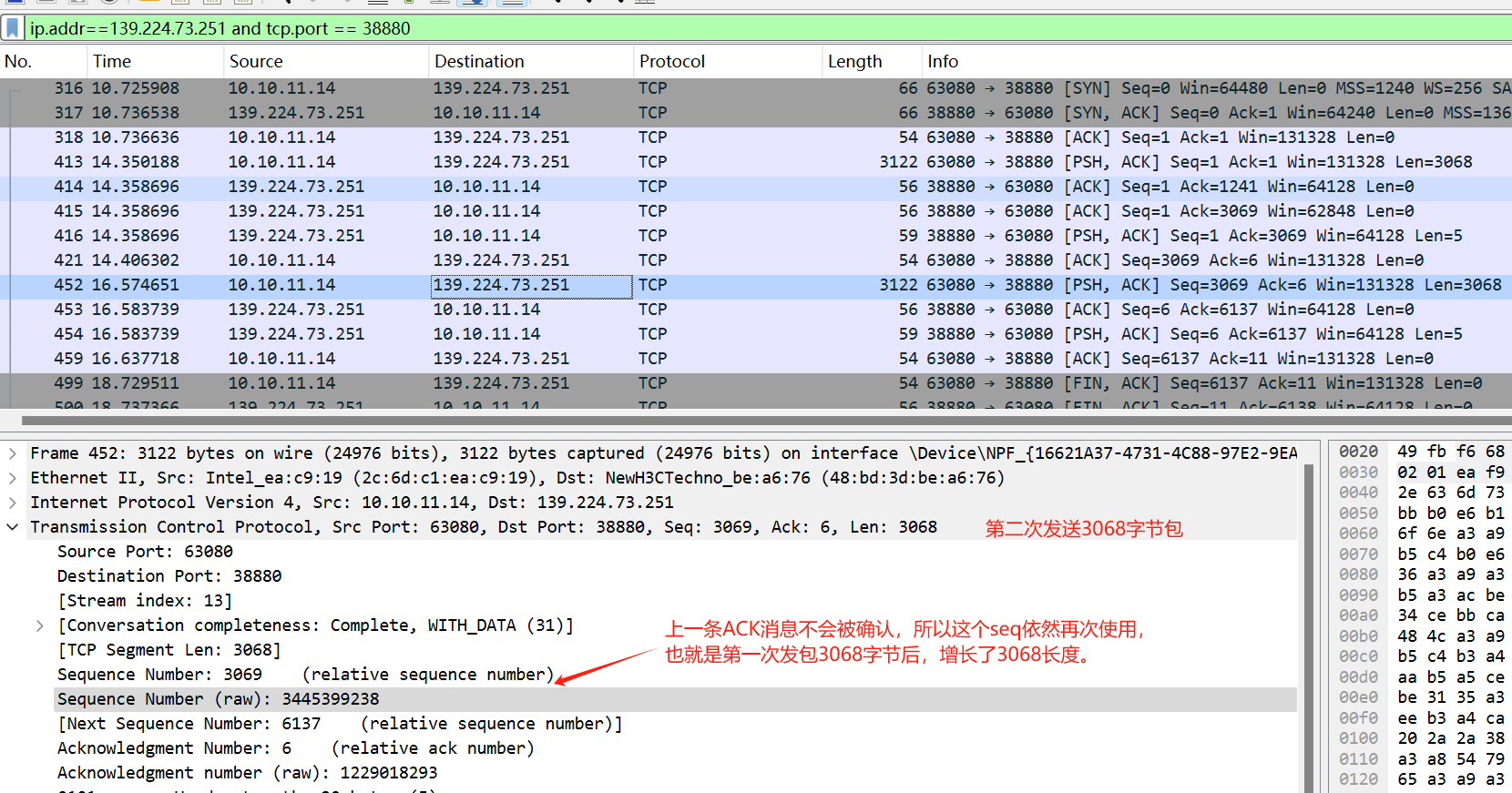This screenshot has width=1512, height=793.
Task: Select packet 421 in the list
Action: click(756, 260)
